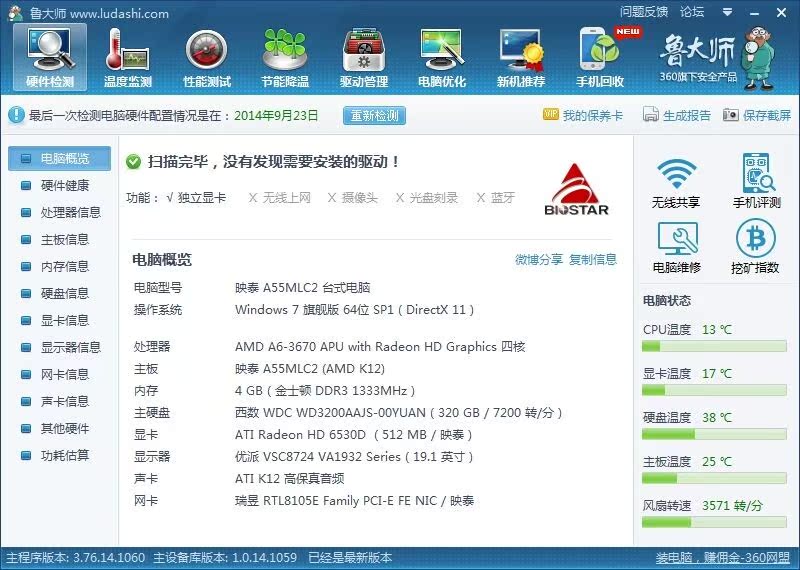This screenshot has width=800, height=570.
Task: Select 显卡信息 sidebar item
Action: (x=64, y=320)
